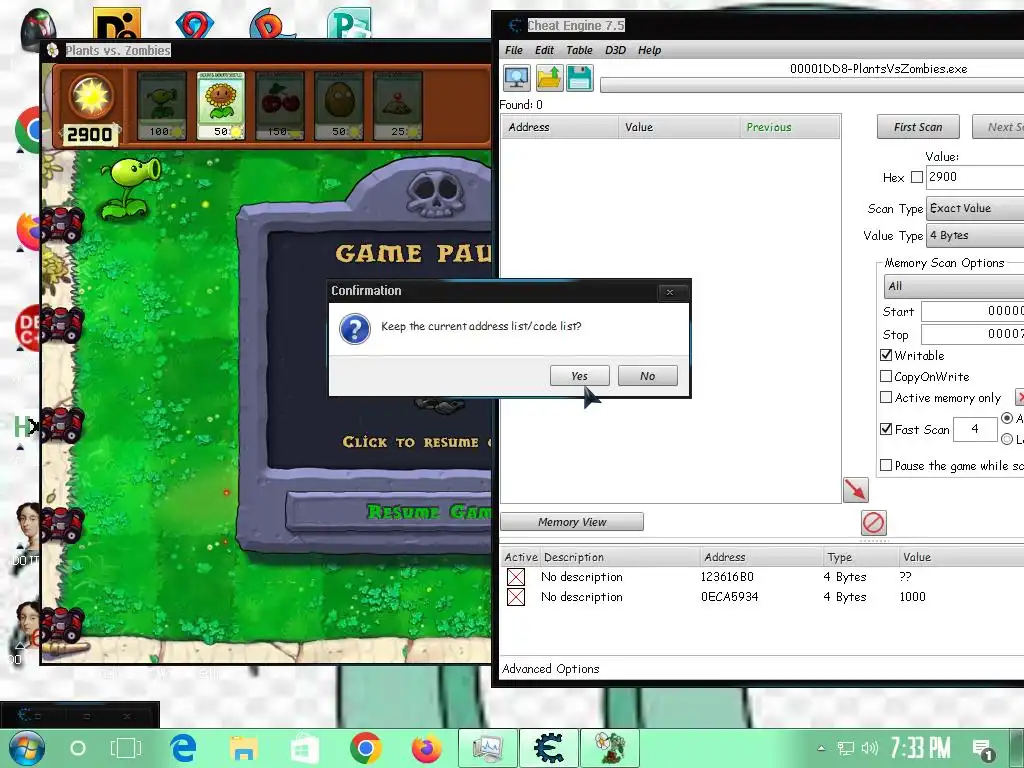Screen dimensions: 1024x768
Task: Open the D3D menu
Action: (x=615, y=50)
